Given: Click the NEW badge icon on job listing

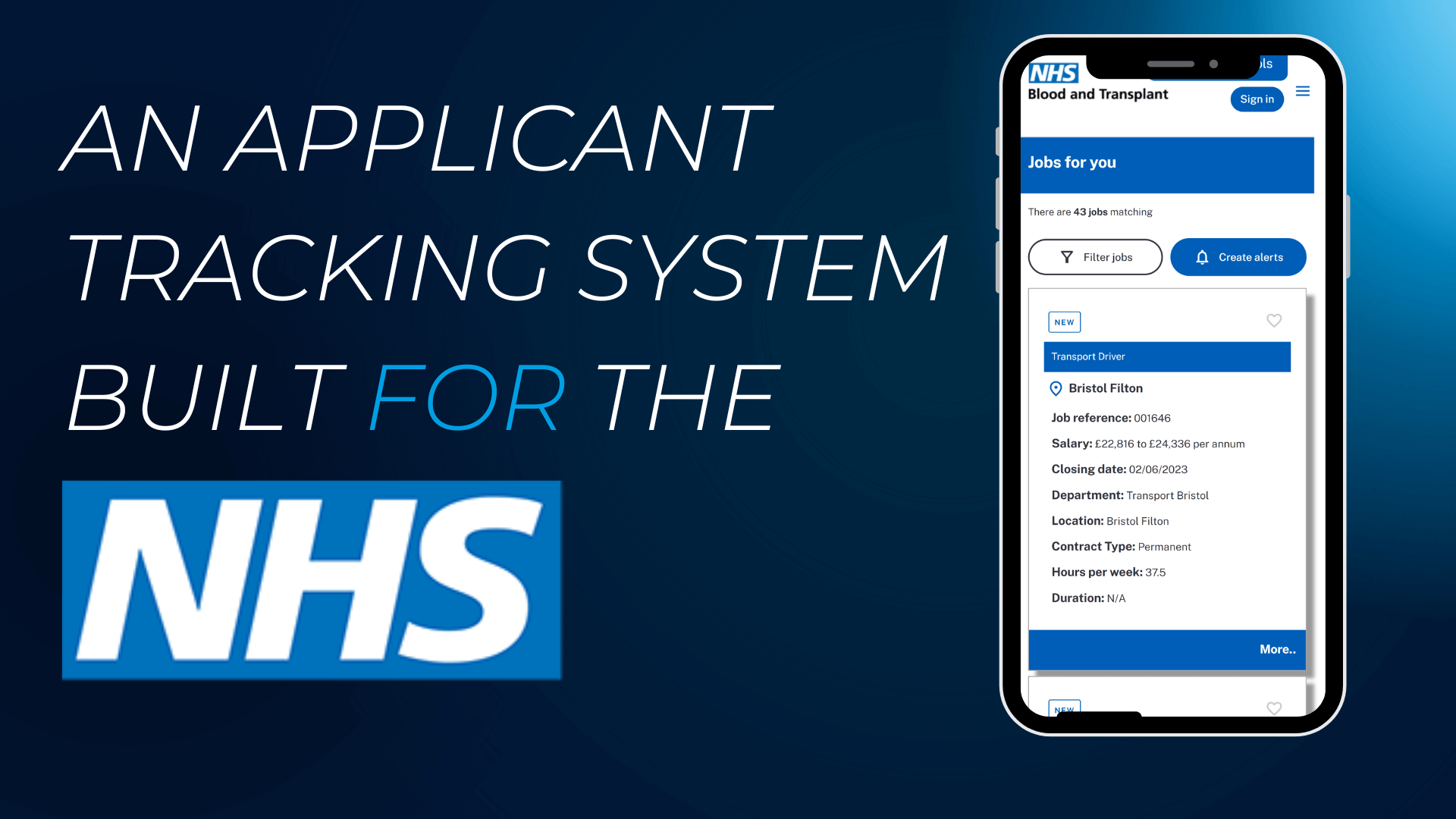Looking at the screenshot, I should click(1063, 321).
